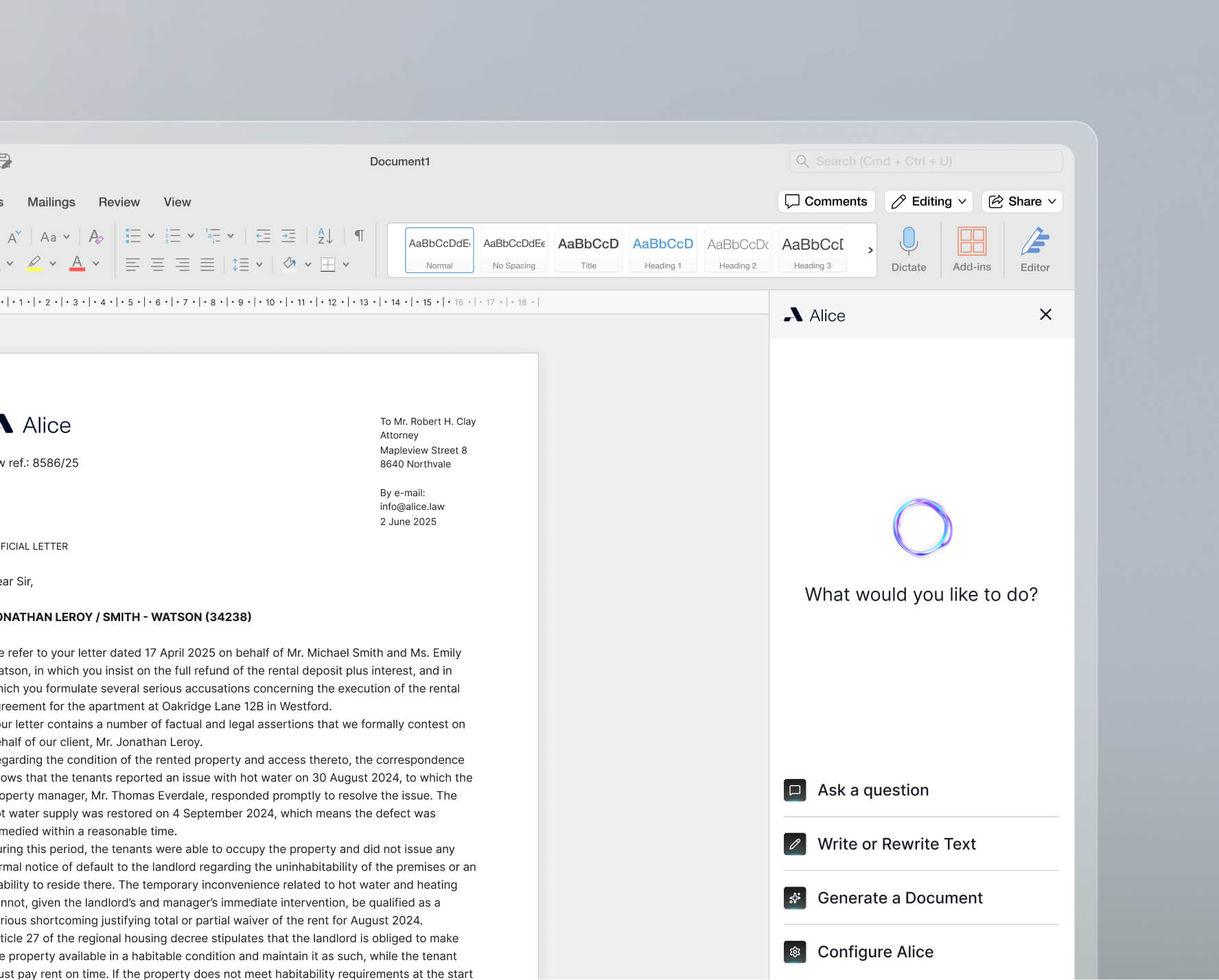
Task: Click the document search field
Action: 926,161
